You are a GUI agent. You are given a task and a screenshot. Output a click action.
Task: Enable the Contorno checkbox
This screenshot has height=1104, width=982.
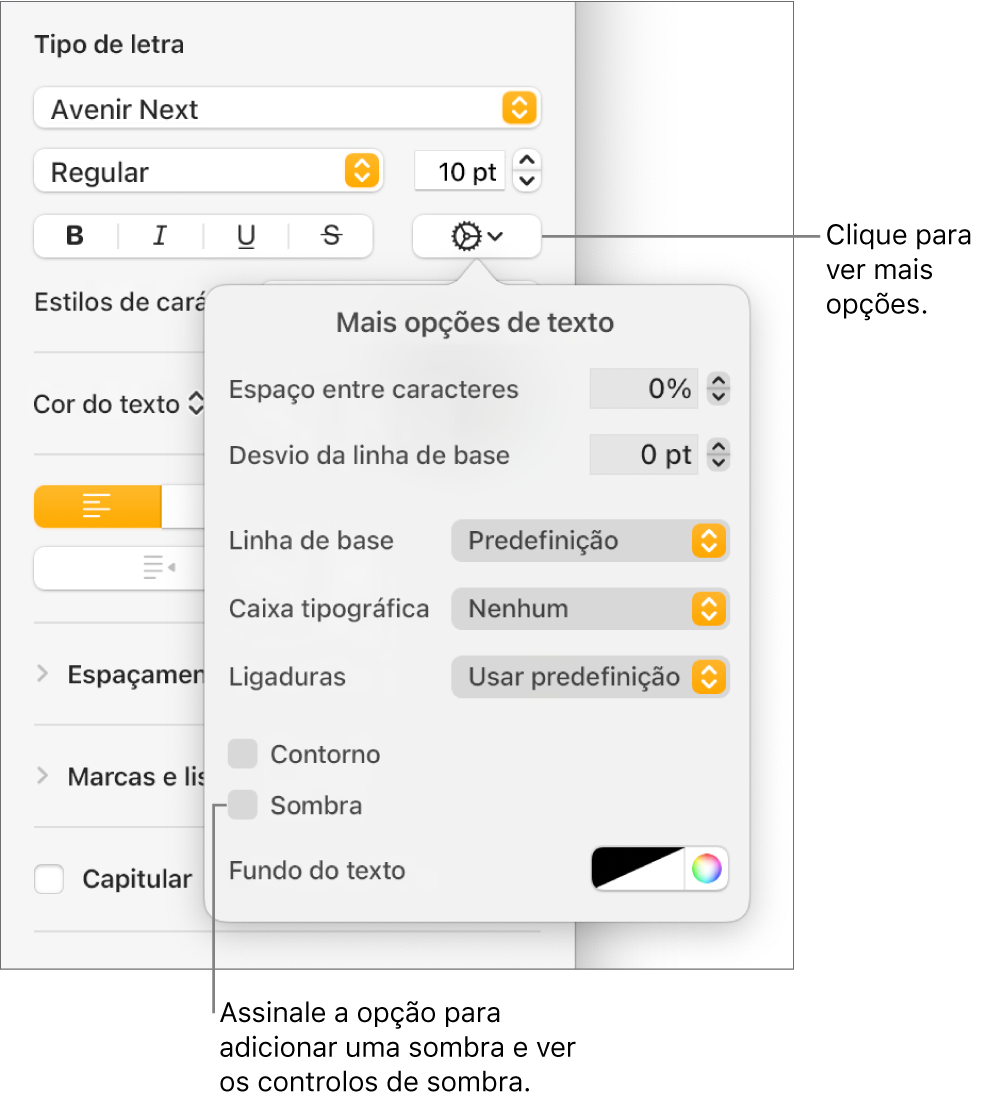tap(243, 754)
